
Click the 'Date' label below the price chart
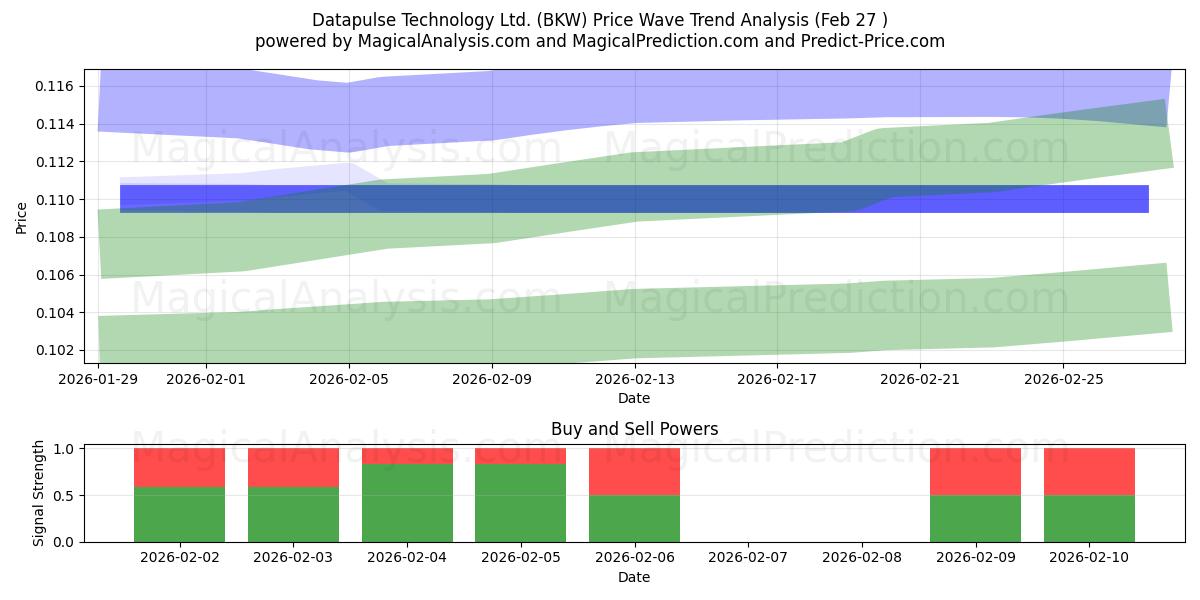point(634,398)
